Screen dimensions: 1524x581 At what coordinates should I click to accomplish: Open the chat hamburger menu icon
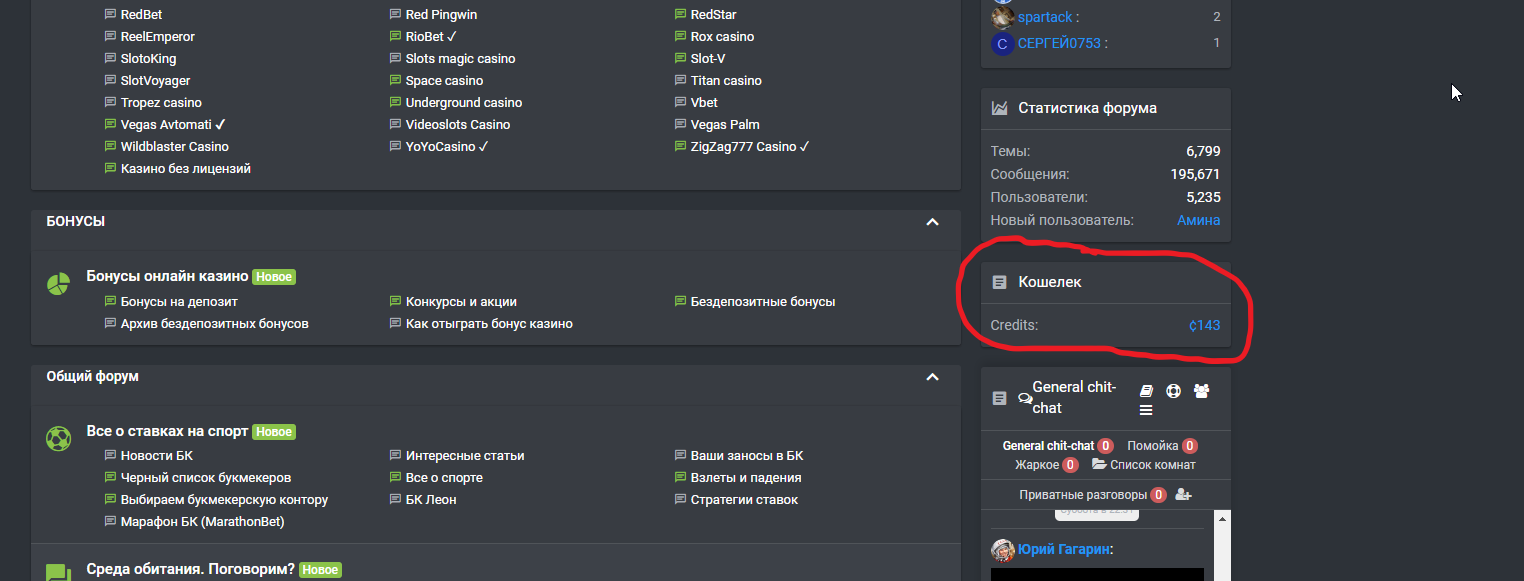pos(1147,410)
